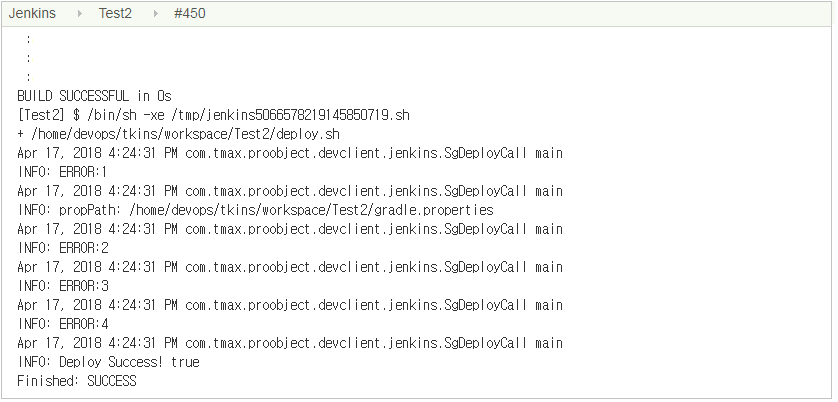This screenshot has width=838, height=402.
Task: Click the third colon placeholder line
Action: point(28,78)
